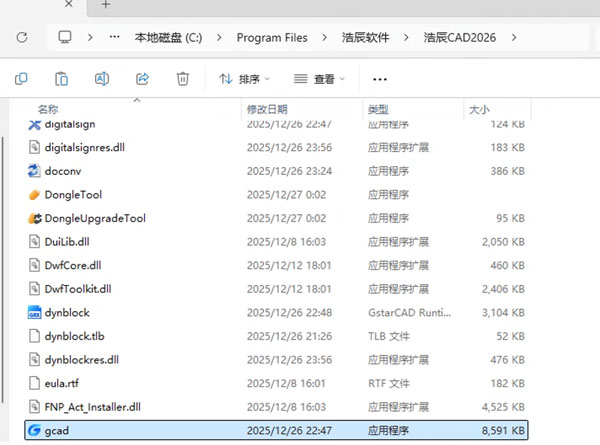
Task: Expand chevron after the monitor icon
Action: tap(90, 37)
